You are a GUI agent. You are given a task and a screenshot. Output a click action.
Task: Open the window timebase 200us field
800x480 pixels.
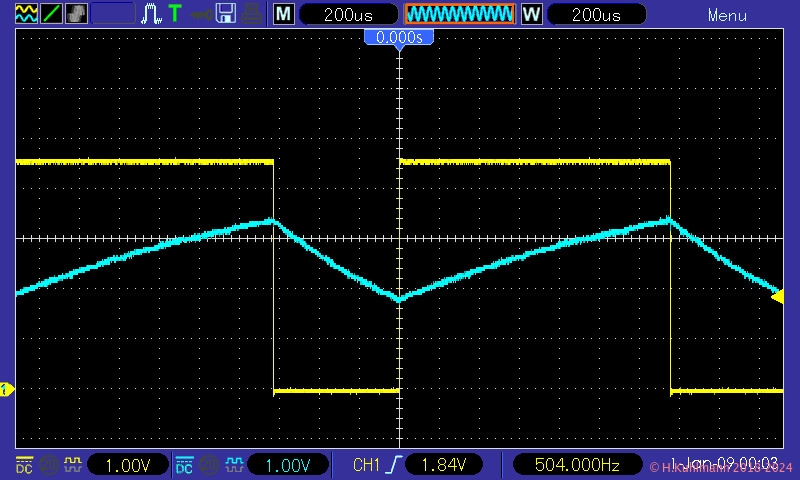point(598,15)
